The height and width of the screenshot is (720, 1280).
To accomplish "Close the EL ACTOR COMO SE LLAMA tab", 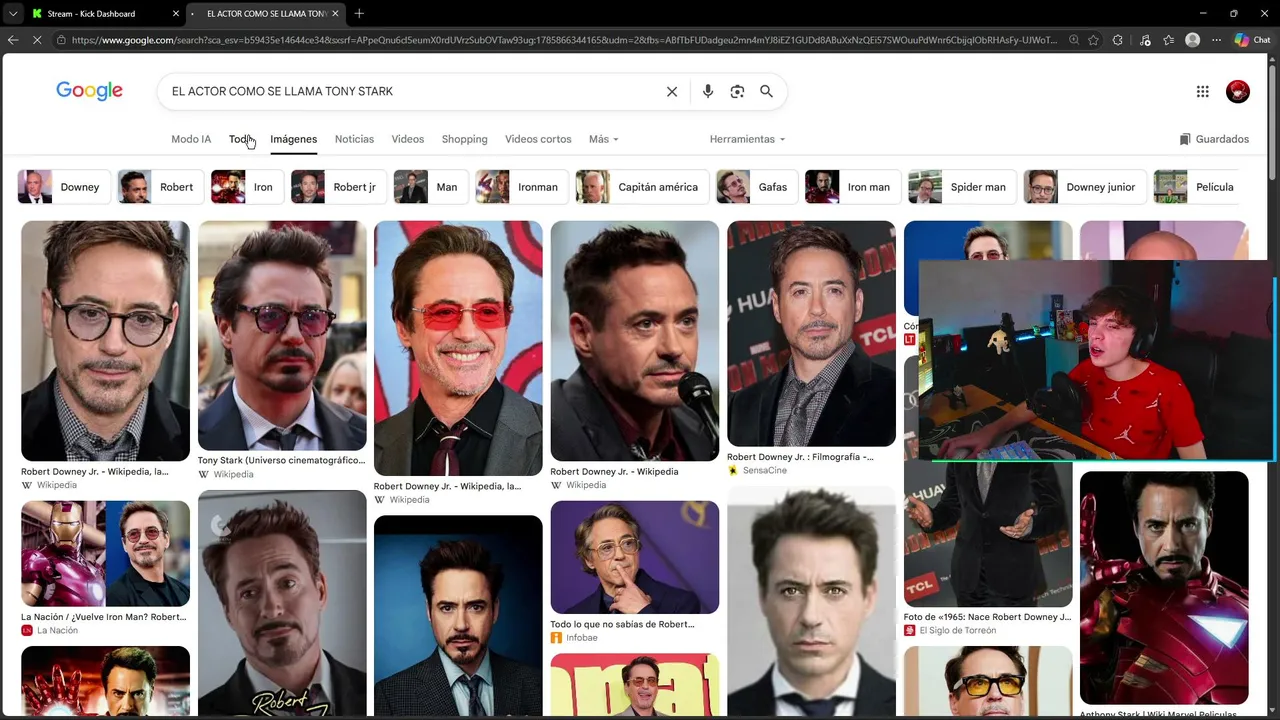I will click(x=335, y=14).
